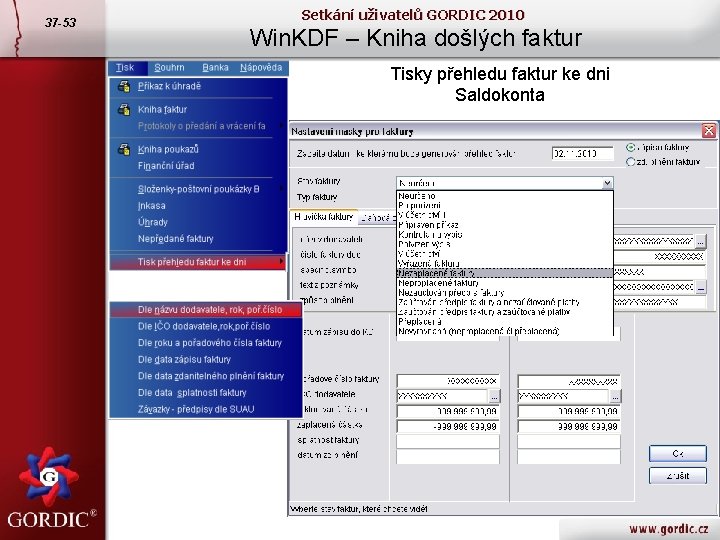
Task: Open browse button next to right IČO dodavatele field
Action: coord(615,396)
